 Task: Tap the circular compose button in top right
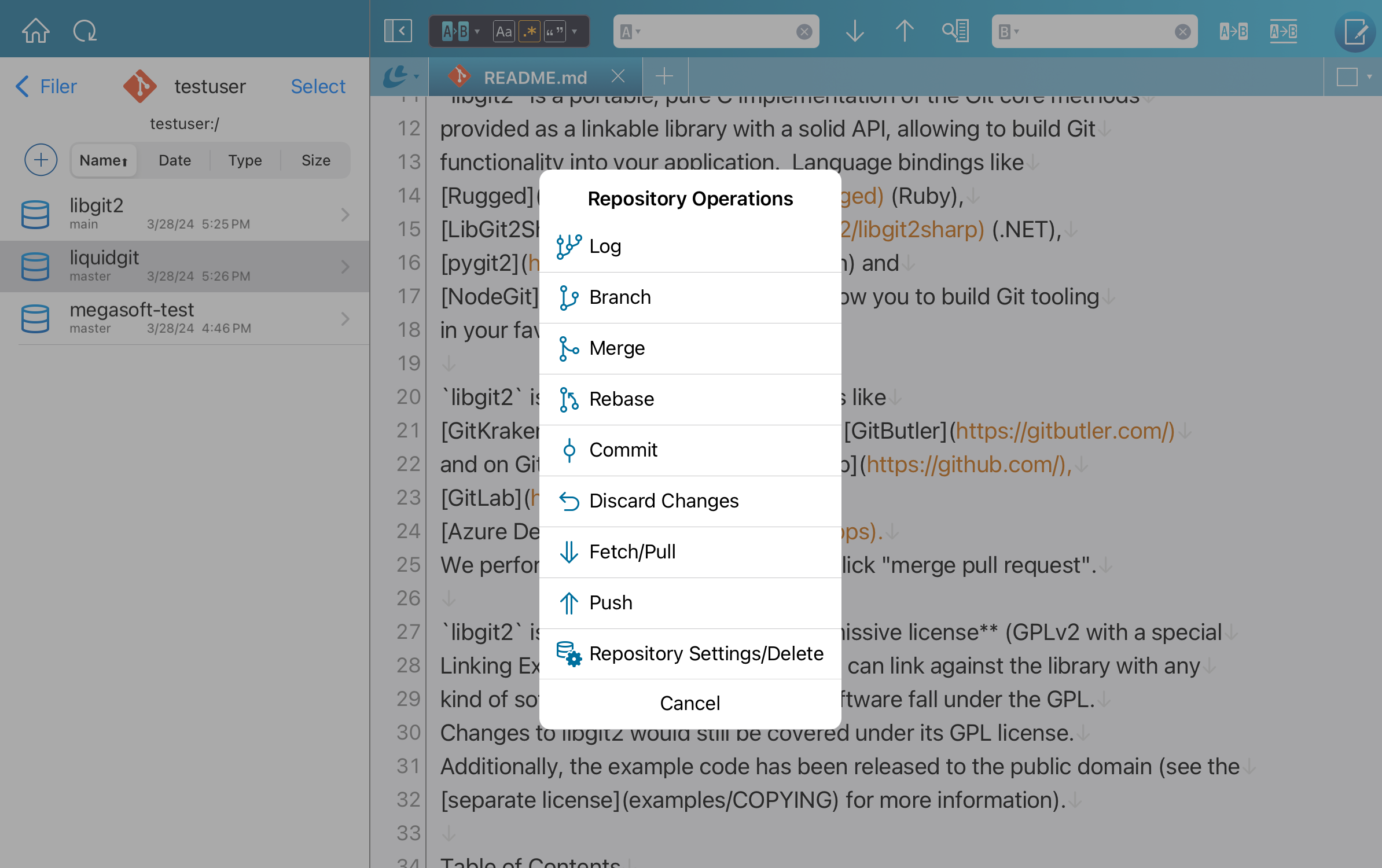pos(1355,32)
